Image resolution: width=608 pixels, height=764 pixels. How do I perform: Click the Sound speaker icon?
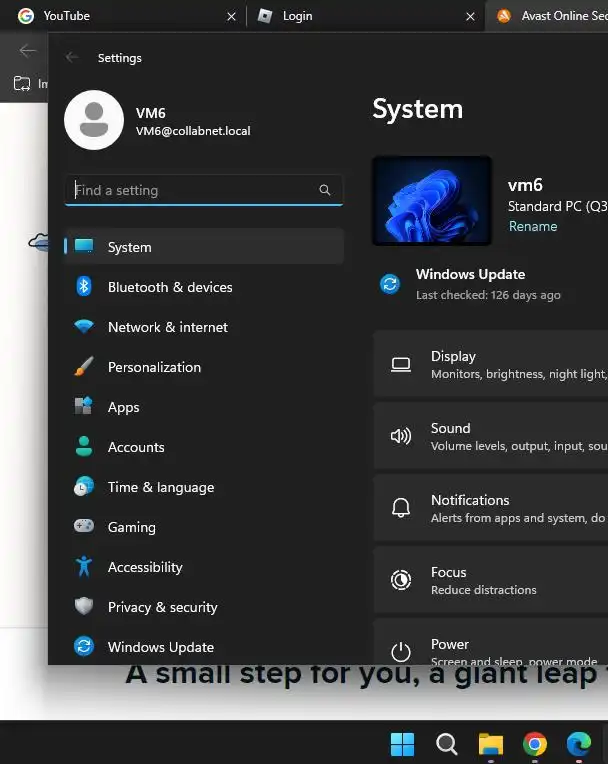click(401, 436)
